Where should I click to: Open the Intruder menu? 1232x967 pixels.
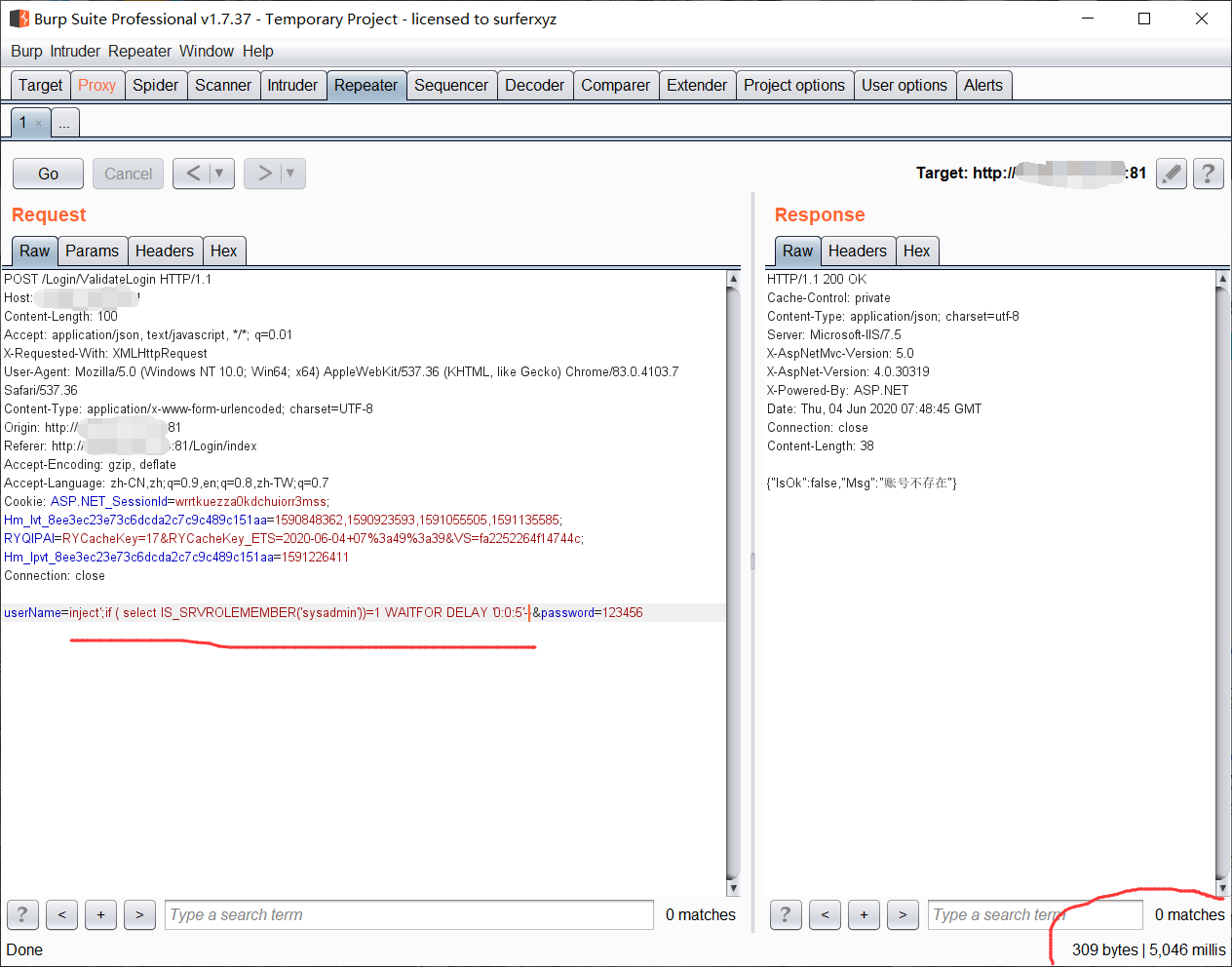pyautogui.click(x=75, y=51)
